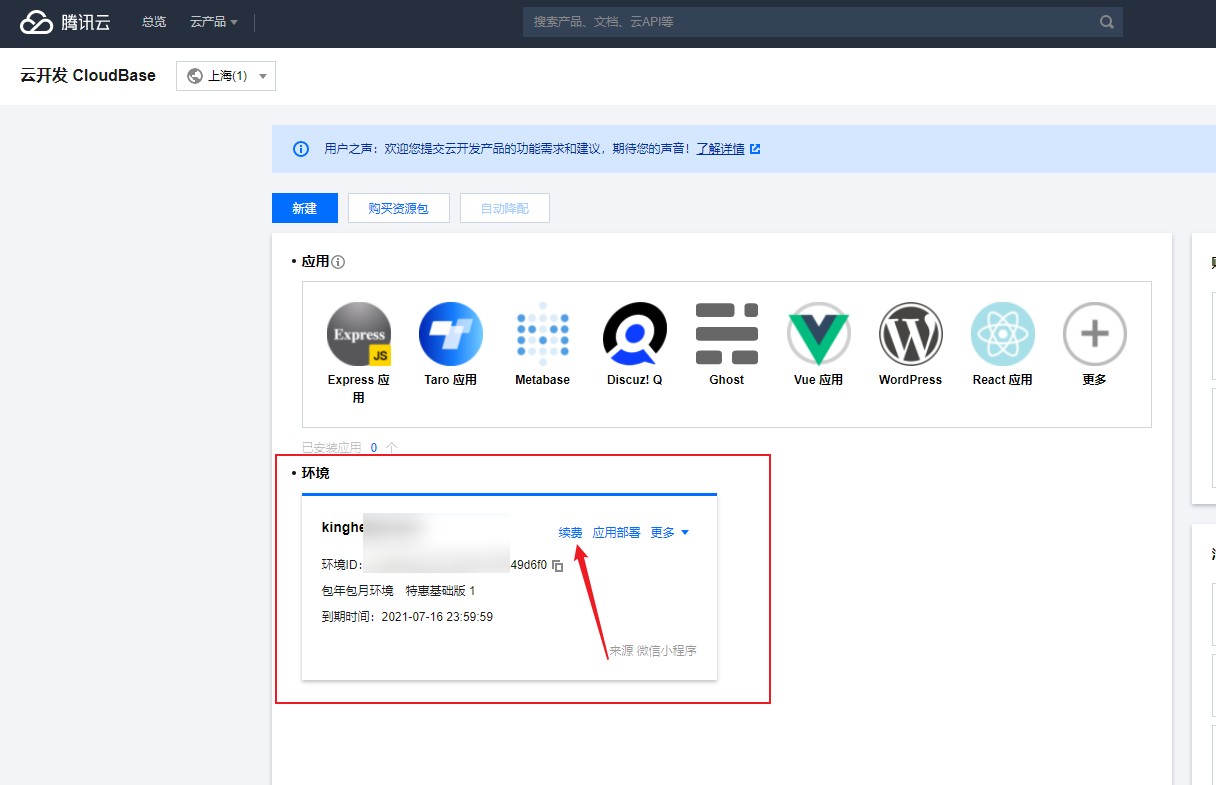This screenshot has height=785, width=1216.
Task: Click the kinghe environment name
Action: (x=342, y=528)
